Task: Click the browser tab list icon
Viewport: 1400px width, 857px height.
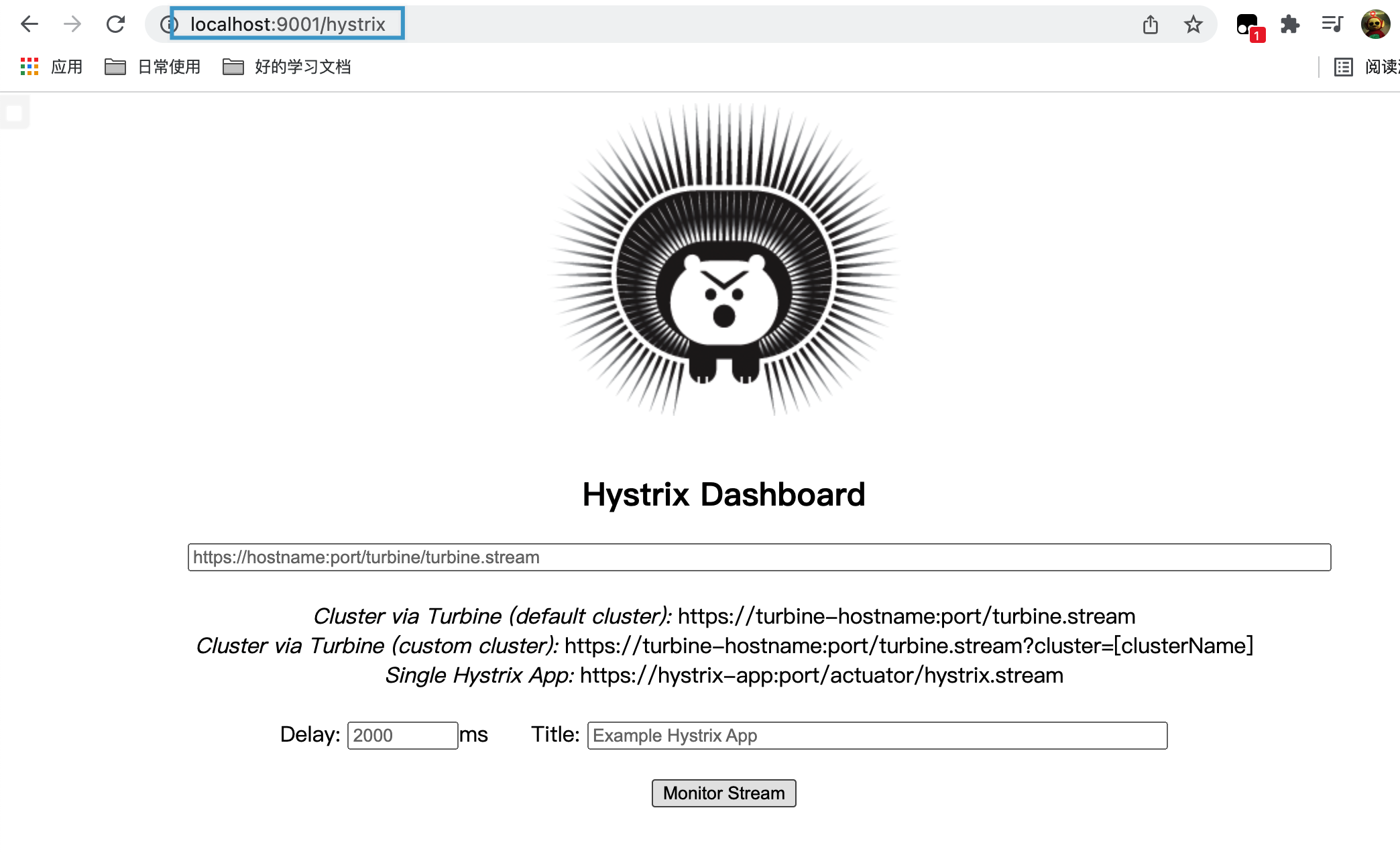Action: point(1334,24)
